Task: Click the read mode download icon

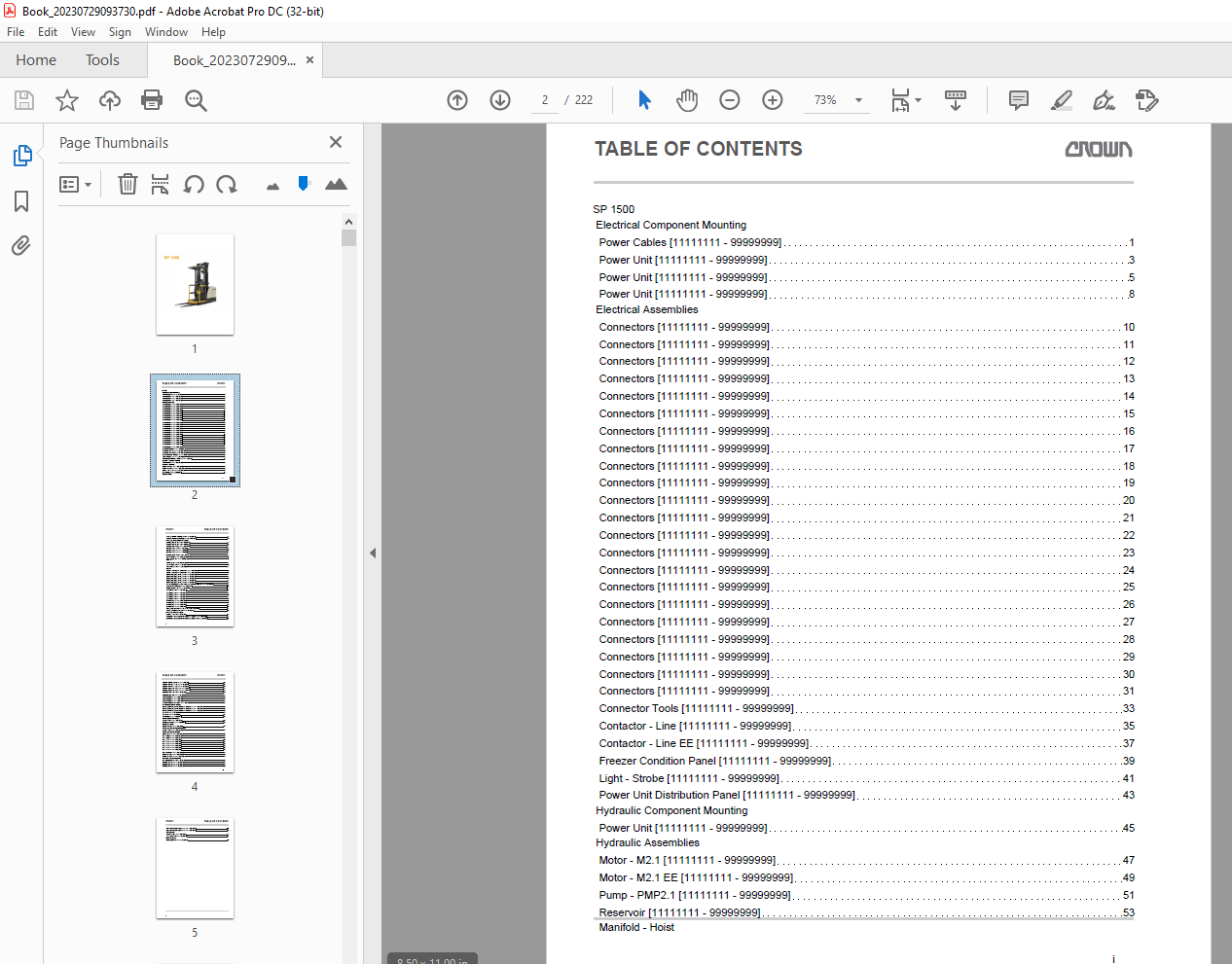Action: tap(956, 100)
